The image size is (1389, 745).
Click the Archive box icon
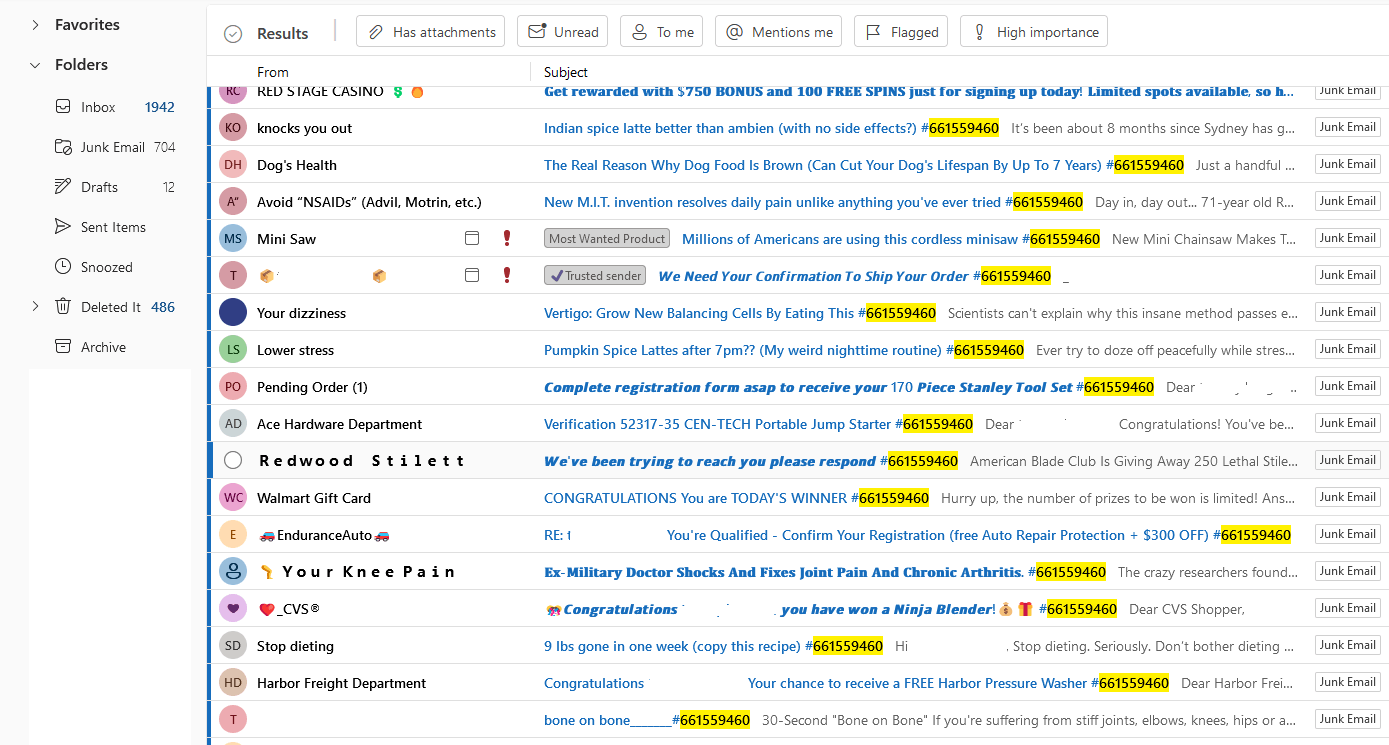point(63,347)
